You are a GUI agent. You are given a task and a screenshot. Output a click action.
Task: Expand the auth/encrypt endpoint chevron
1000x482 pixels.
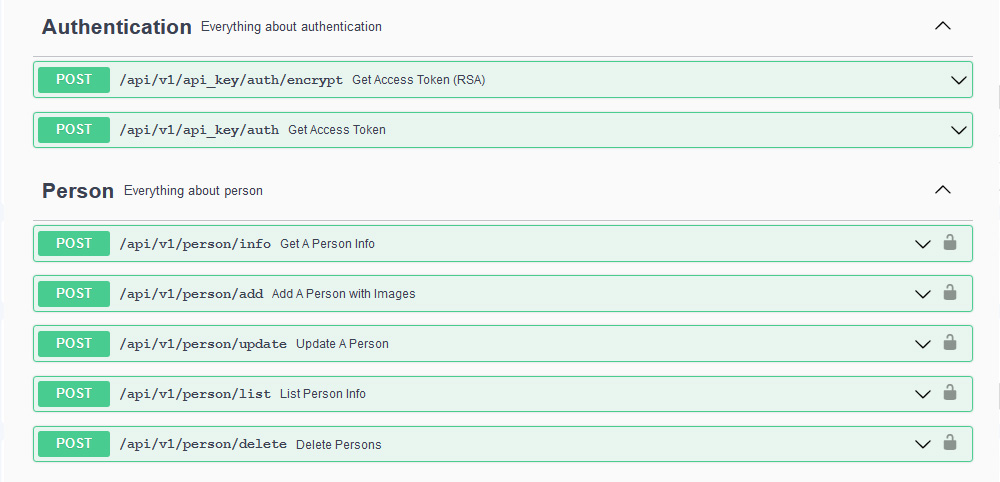[959, 80]
